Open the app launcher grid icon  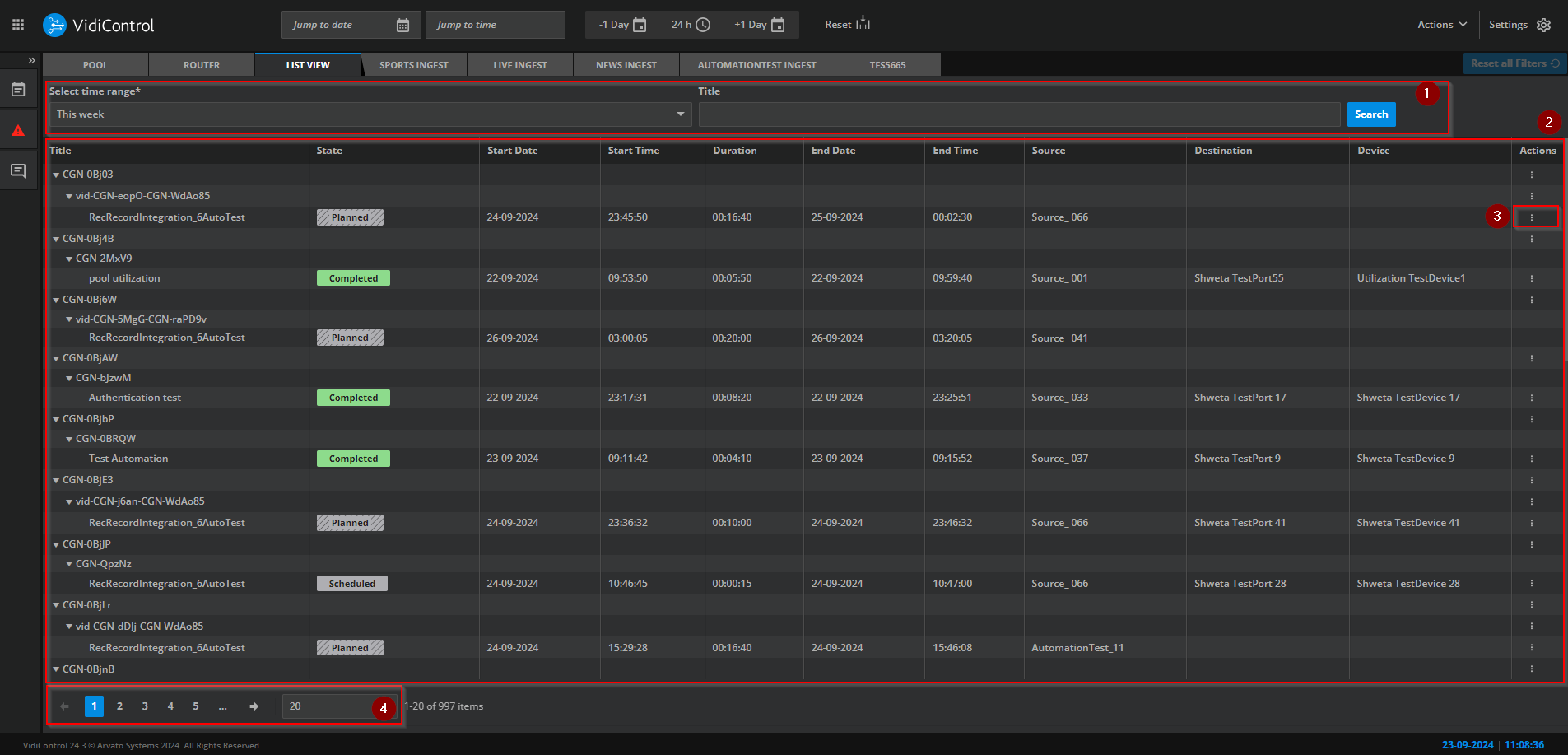click(x=18, y=25)
